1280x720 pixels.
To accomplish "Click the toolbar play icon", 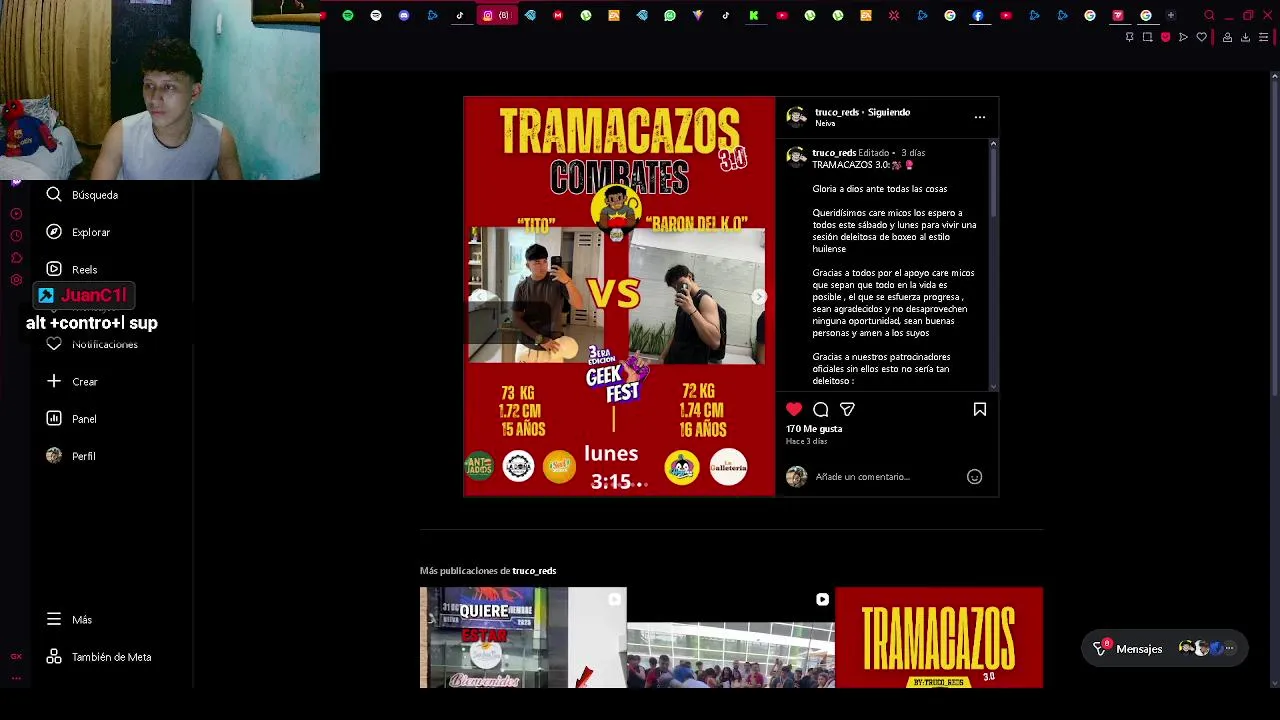I will coord(1183,37).
